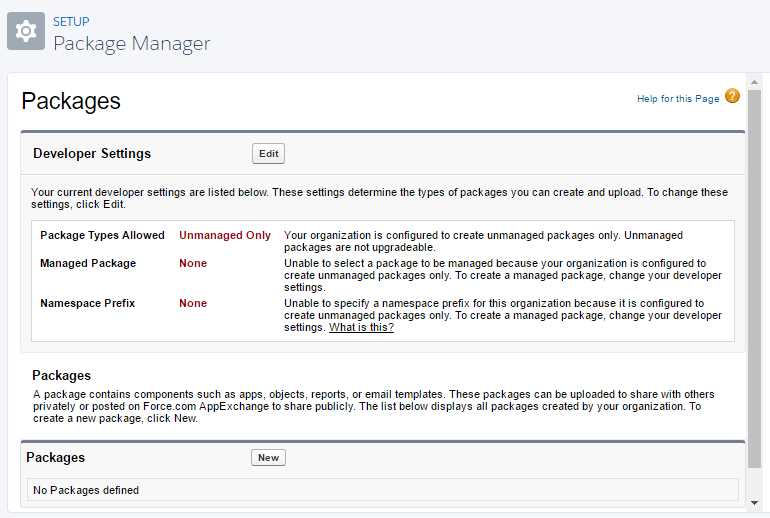This screenshot has height=518, width=770.
Task: Create a New package
Action: tap(268, 458)
